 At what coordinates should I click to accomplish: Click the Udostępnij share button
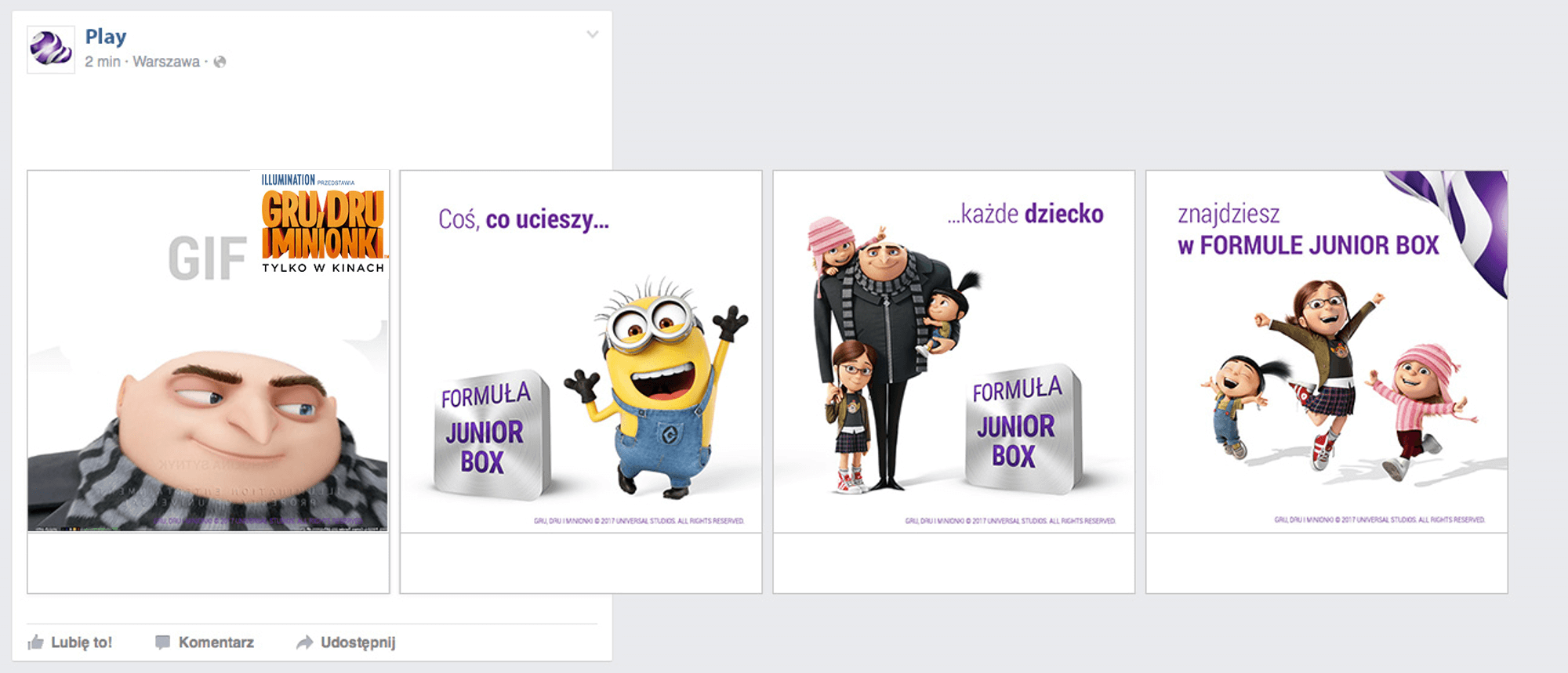click(346, 642)
